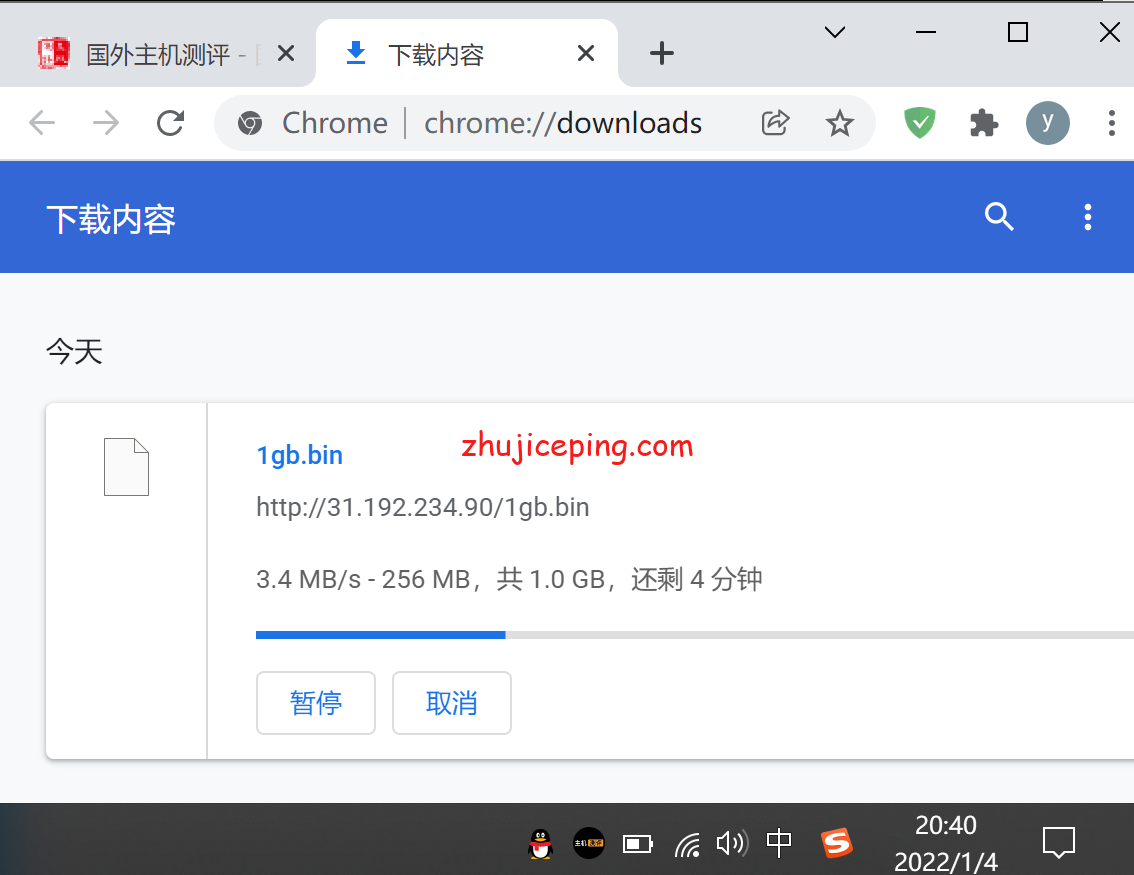Open the green shield ad blocker extension

coord(919,123)
